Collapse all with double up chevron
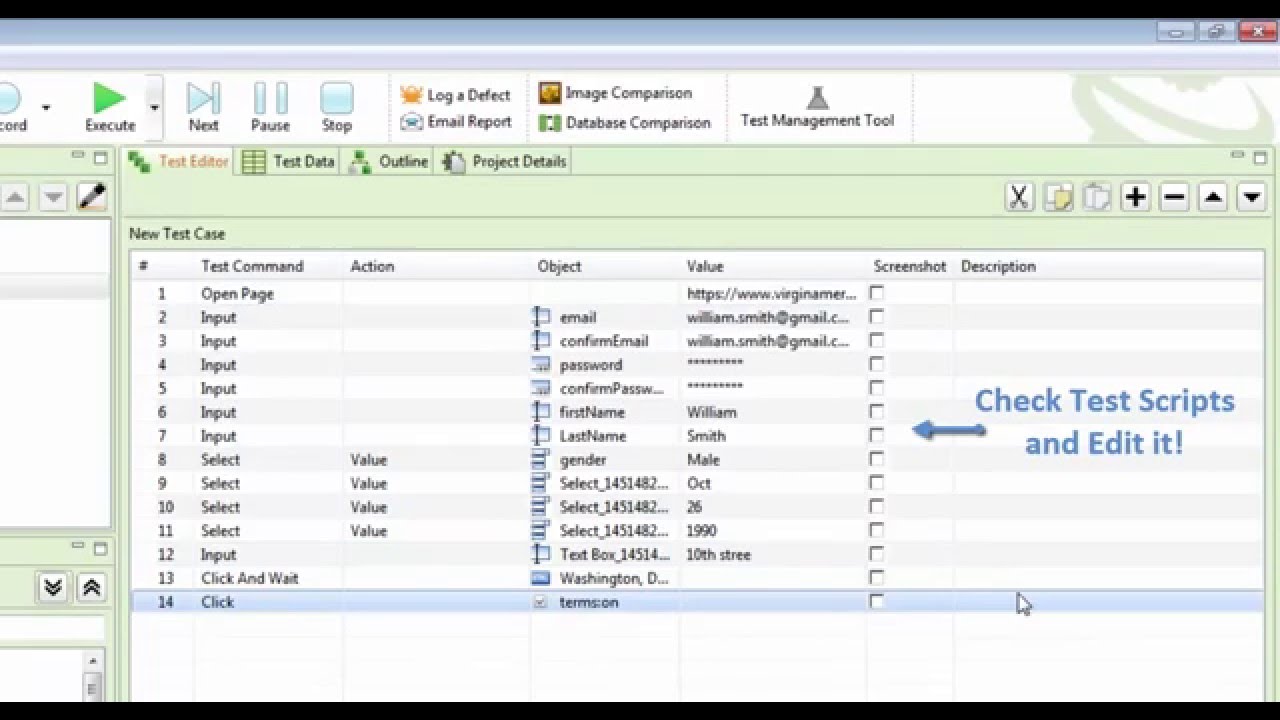Viewport: 1280px width, 720px height. 91,588
